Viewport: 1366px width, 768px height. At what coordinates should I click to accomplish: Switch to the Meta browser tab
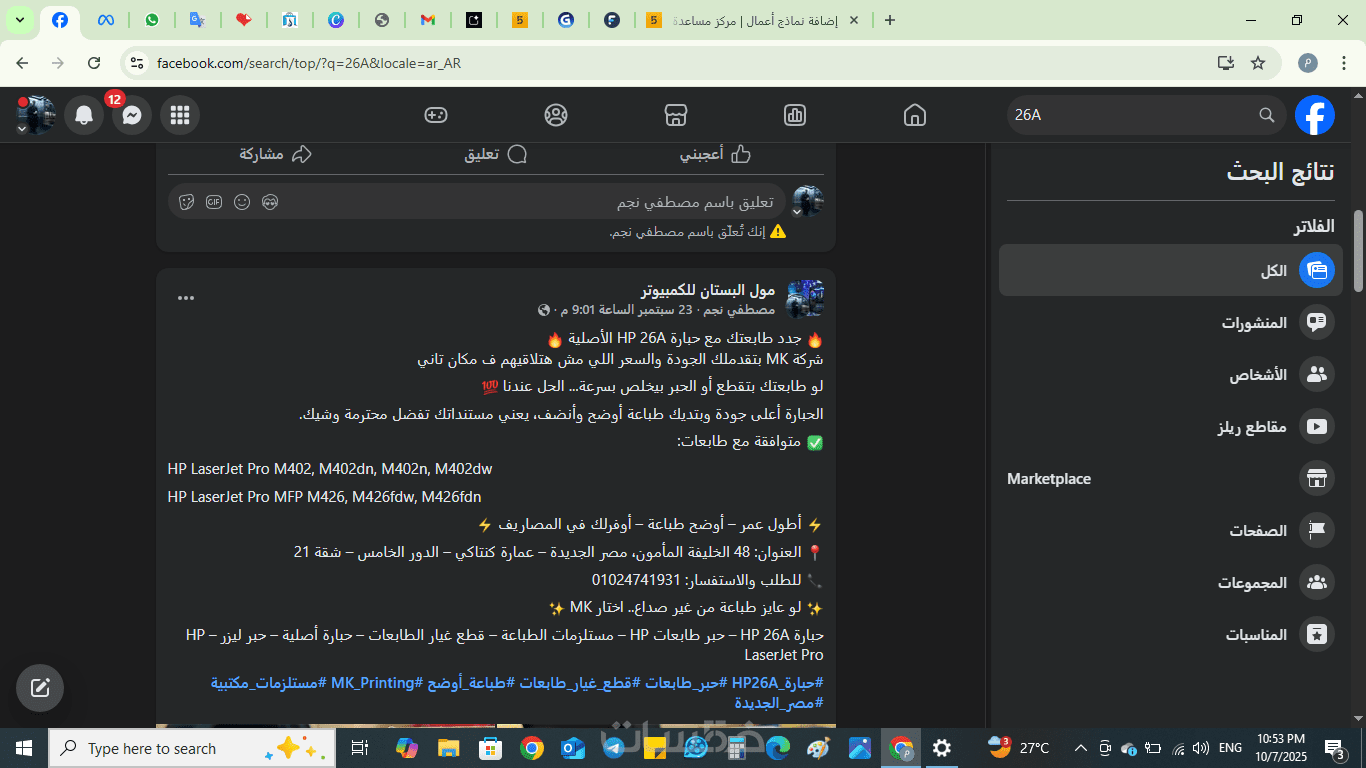[106, 20]
